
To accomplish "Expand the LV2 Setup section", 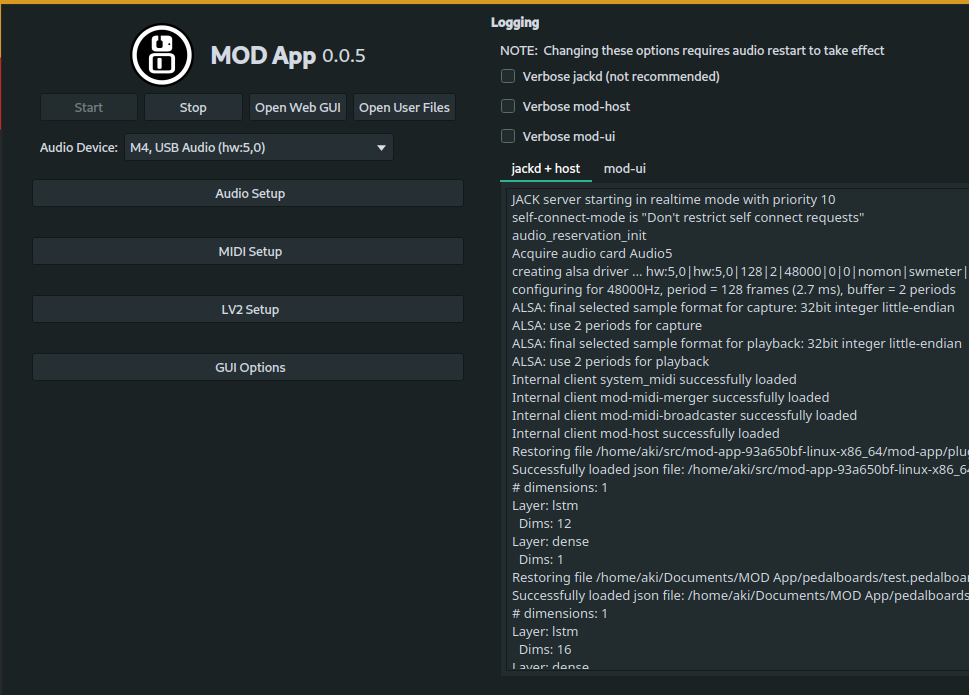I will (249, 310).
